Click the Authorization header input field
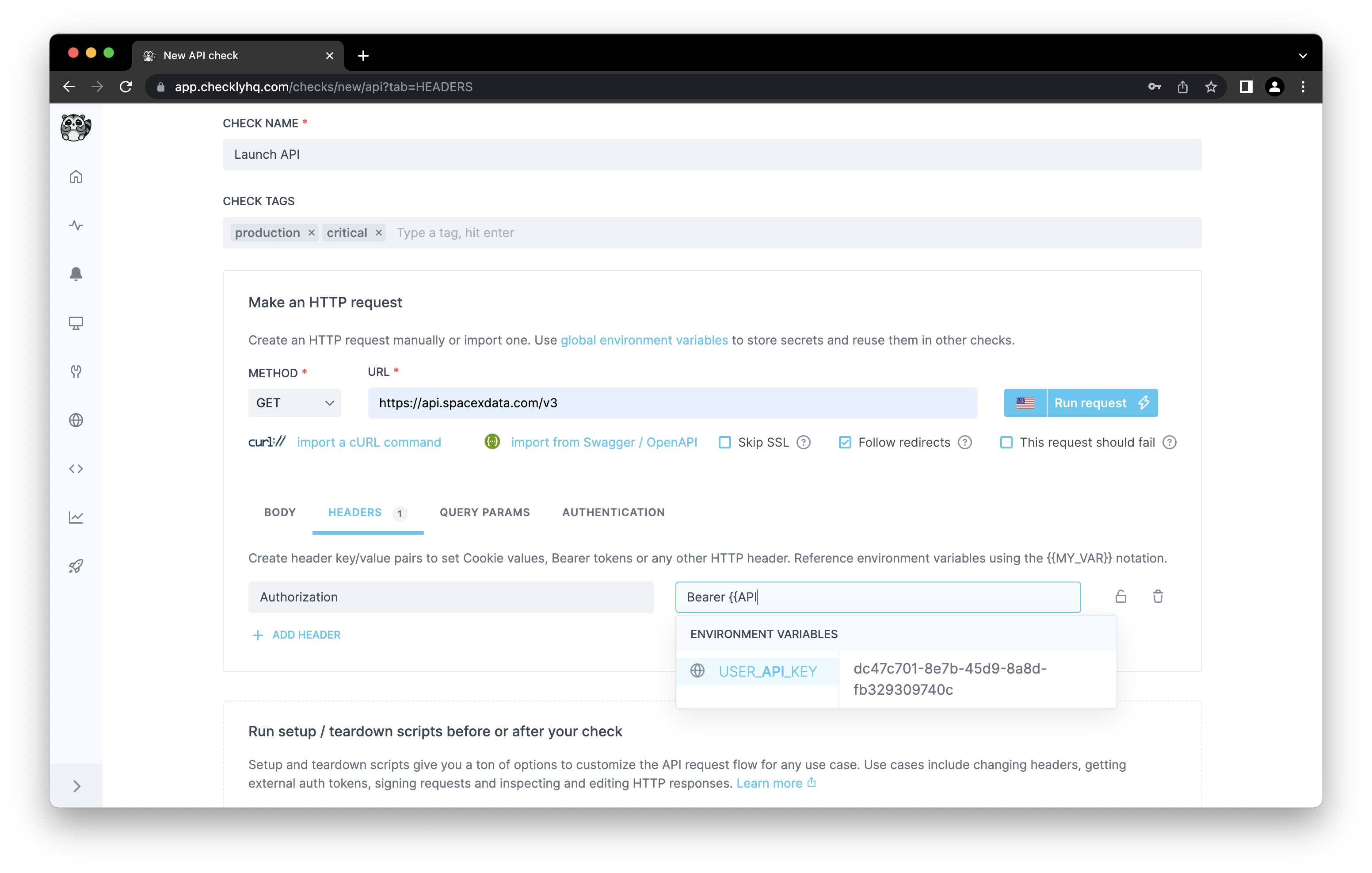The height and width of the screenshot is (873, 1372). pyautogui.click(x=452, y=597)
